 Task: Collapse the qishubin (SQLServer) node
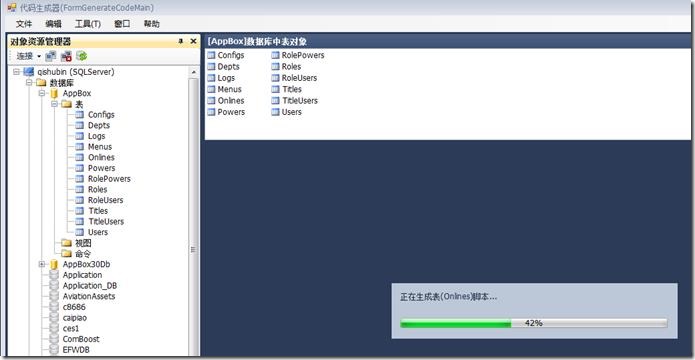(x=16, y=72)
